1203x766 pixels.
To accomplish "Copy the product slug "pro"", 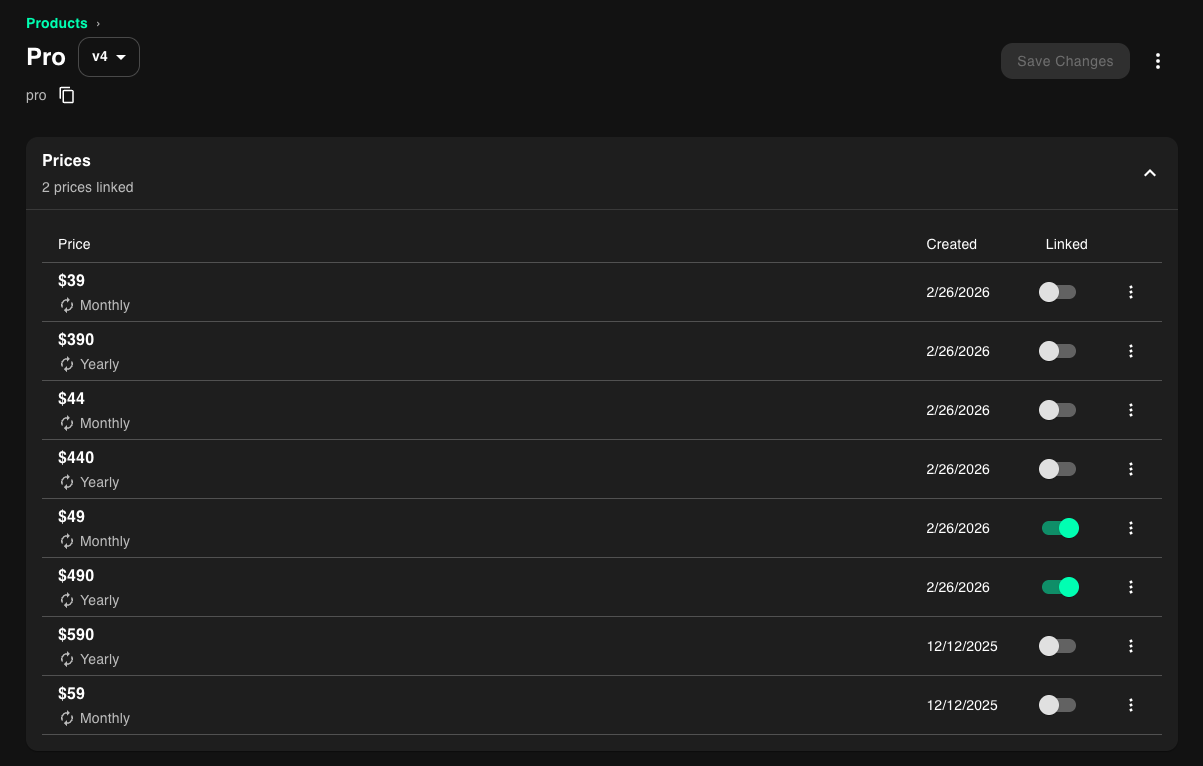I will pyautogui.click(x=66, y=94).
